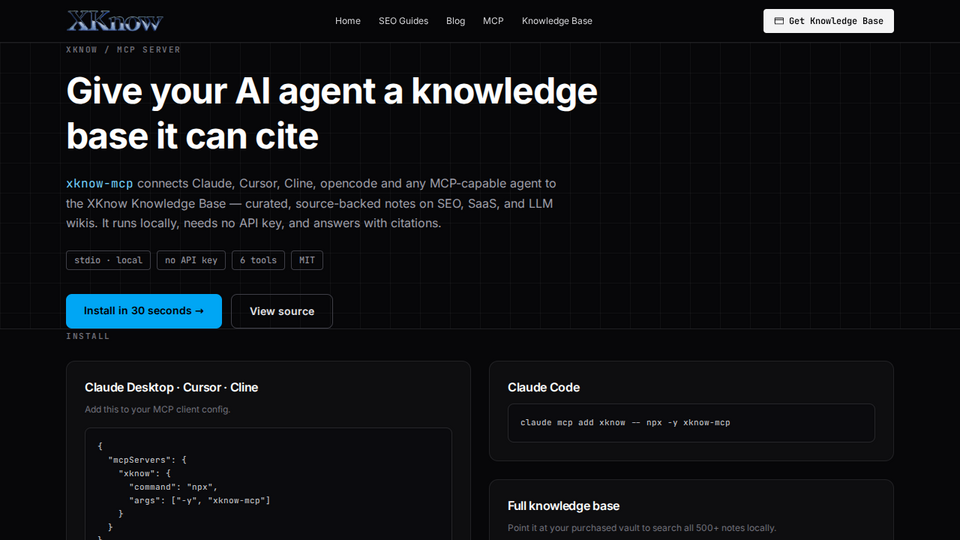This screenshot has height=540, width=960.
Task: Click the xknow-mcp highlighted code text
Action: (99, 184)
